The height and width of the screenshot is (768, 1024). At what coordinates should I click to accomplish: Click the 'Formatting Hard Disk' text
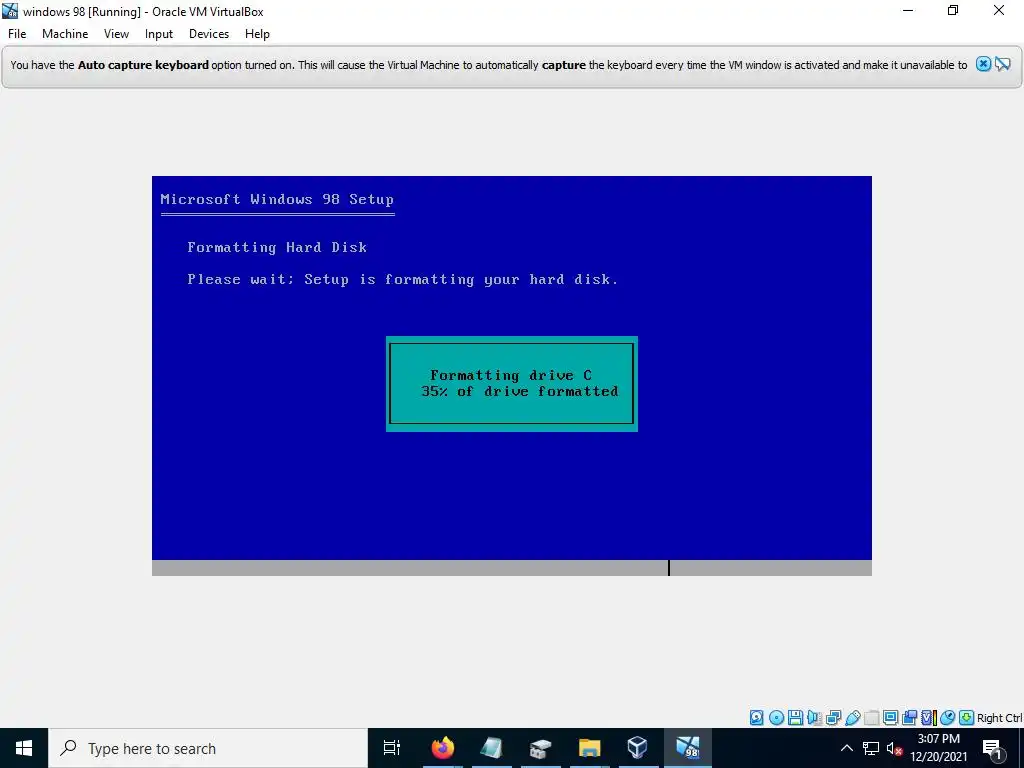277,247
